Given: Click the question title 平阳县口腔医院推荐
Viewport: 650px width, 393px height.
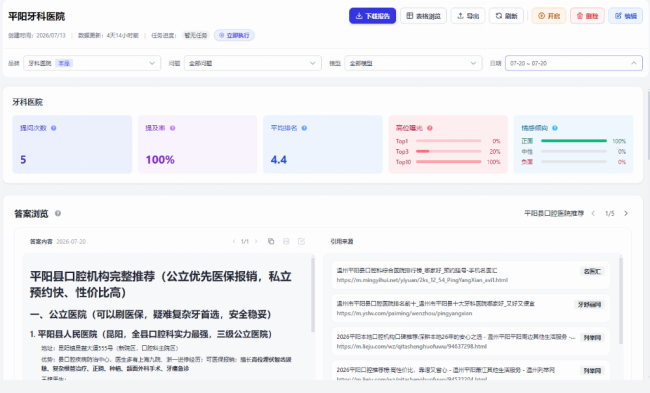Looking at the screenshot, I should pos(554,213).
